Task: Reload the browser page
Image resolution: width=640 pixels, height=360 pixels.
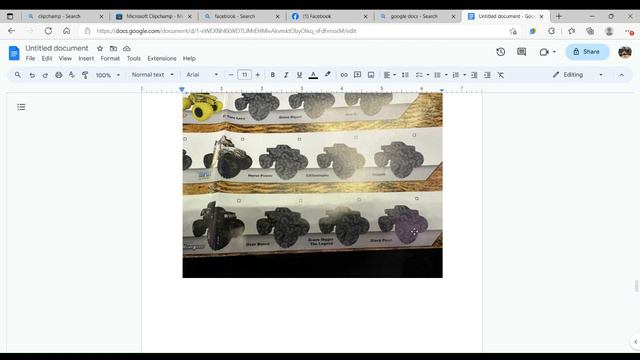Action: coord(48,31)
